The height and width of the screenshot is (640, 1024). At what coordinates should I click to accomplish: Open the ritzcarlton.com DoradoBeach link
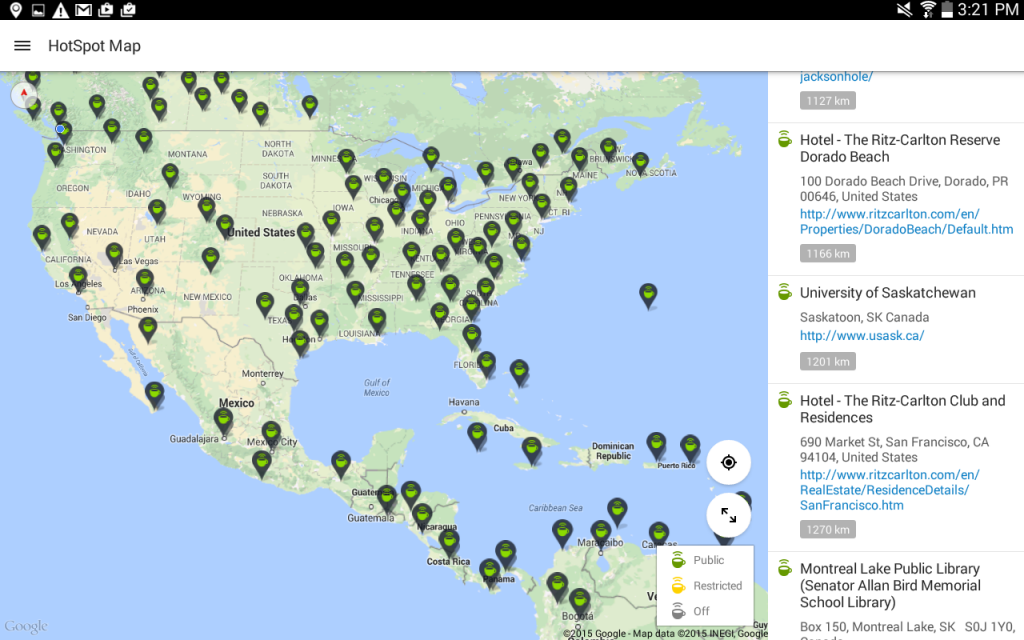click(x=906, y=221)
